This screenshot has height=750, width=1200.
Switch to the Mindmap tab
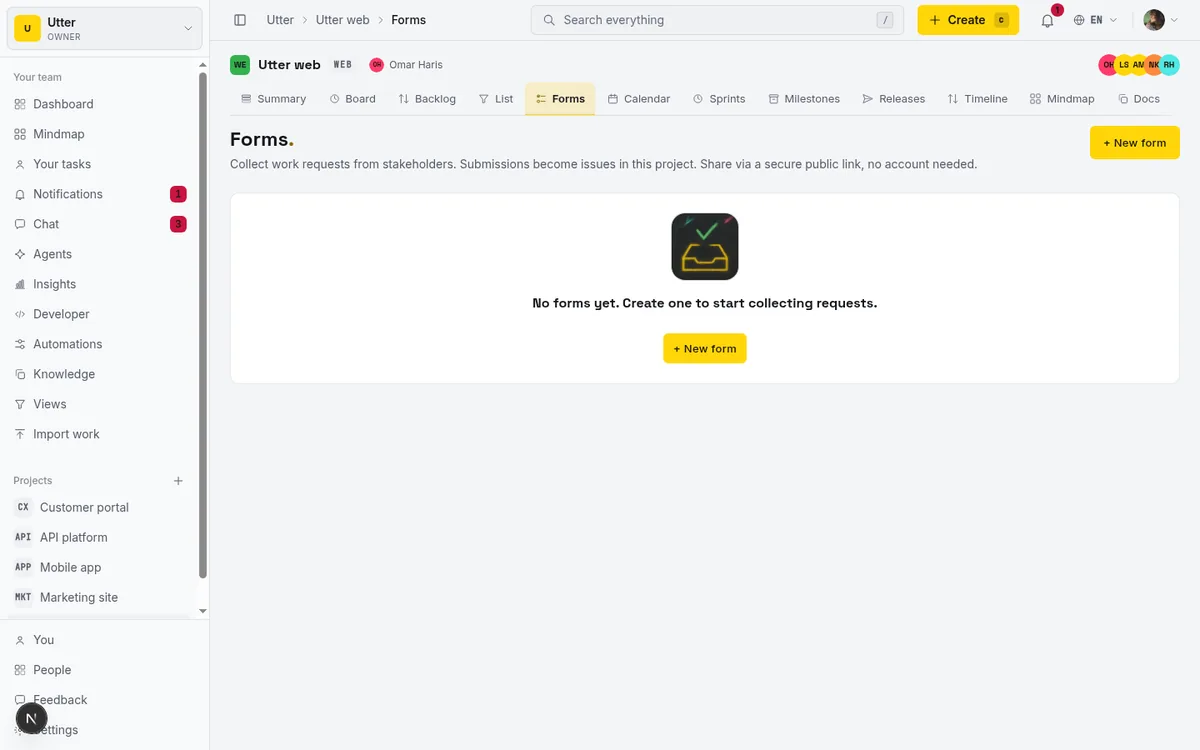pos(1062,99)
